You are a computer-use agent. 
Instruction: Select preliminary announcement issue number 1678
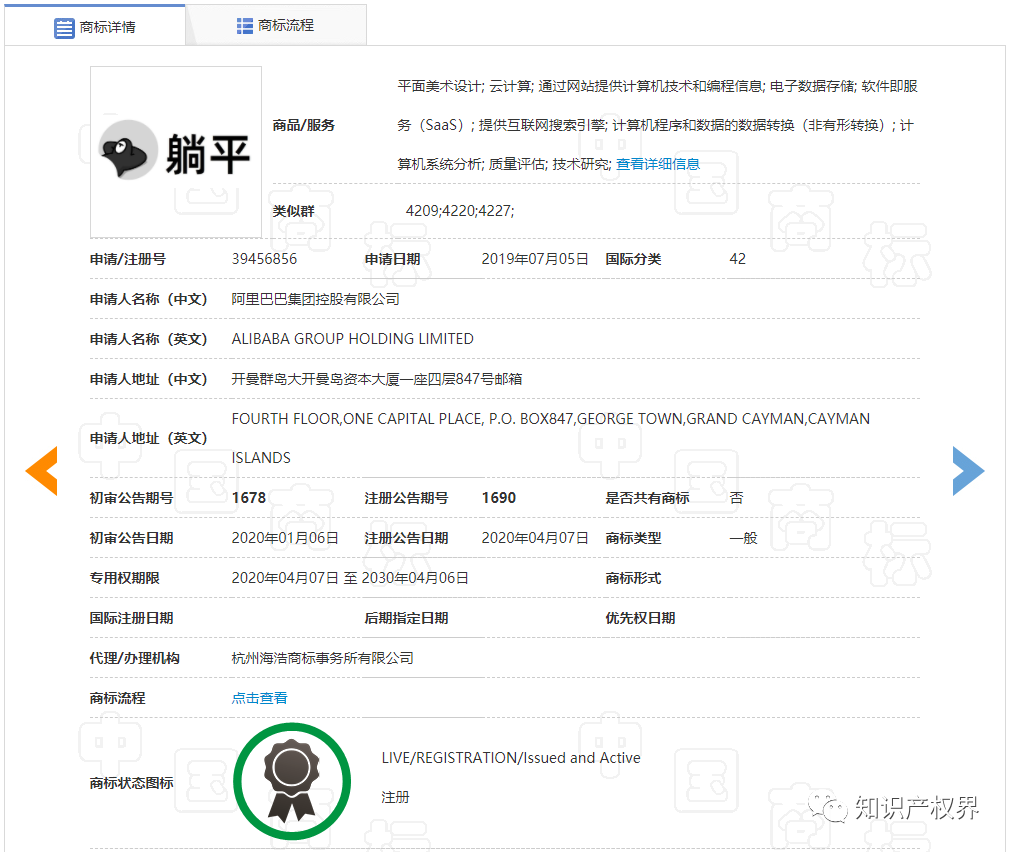pyautogui.click(x=249, y=498)
